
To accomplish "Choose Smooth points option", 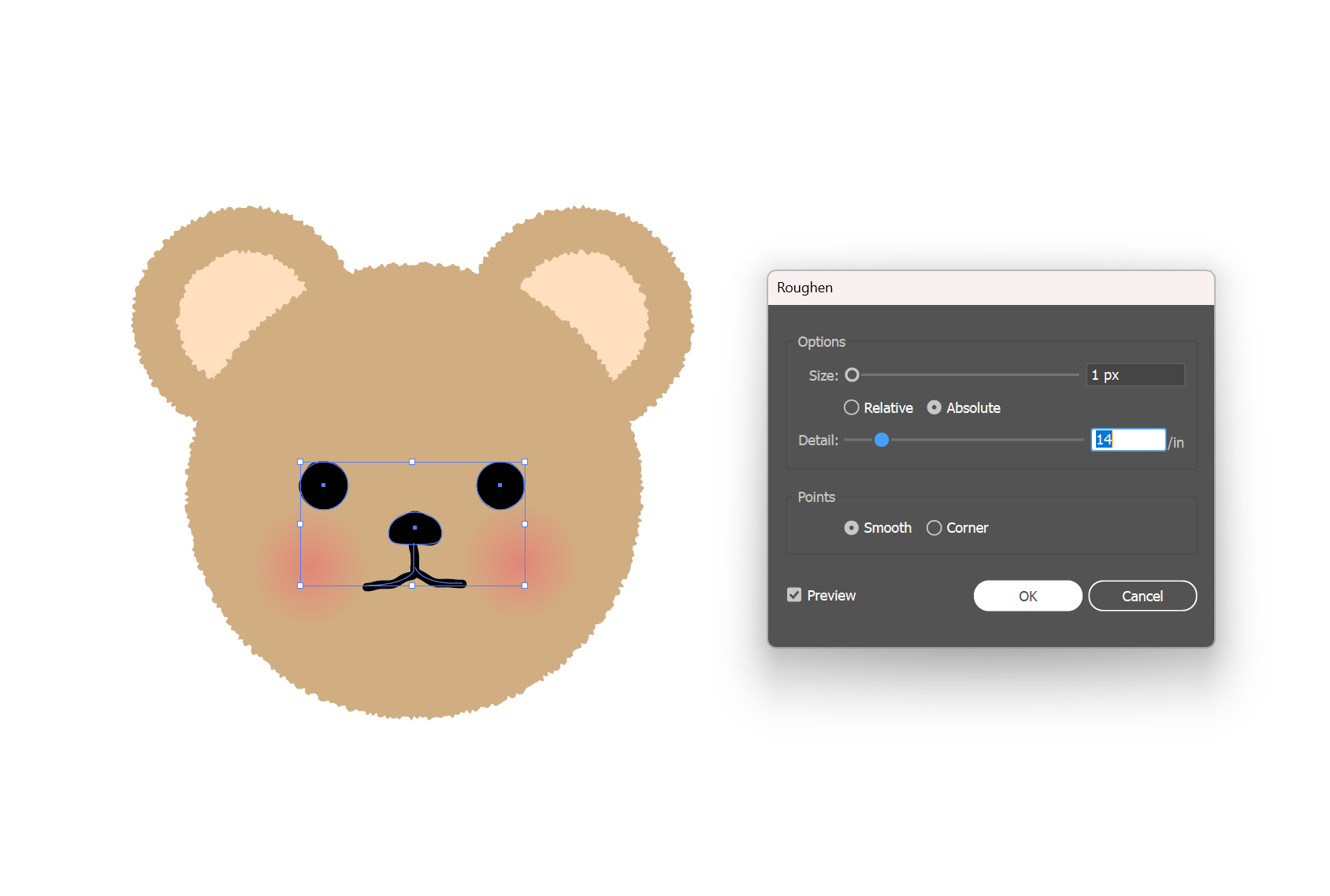I will (851, 528).
